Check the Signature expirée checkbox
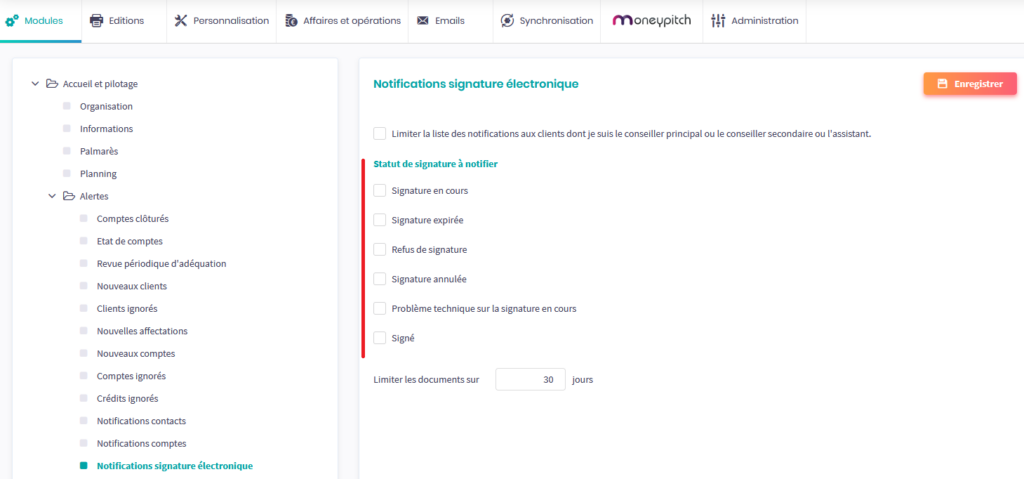Screen dimensions: 1024x479 tap(379, 220)
